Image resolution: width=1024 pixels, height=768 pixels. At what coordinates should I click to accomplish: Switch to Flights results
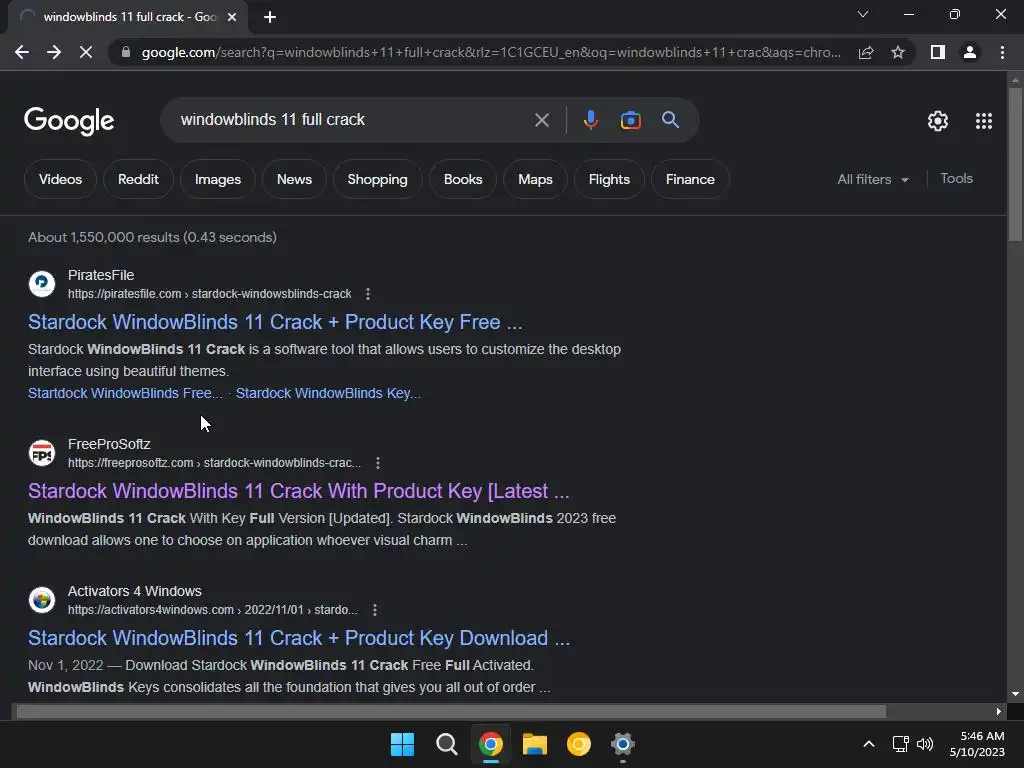coord(609,179)
